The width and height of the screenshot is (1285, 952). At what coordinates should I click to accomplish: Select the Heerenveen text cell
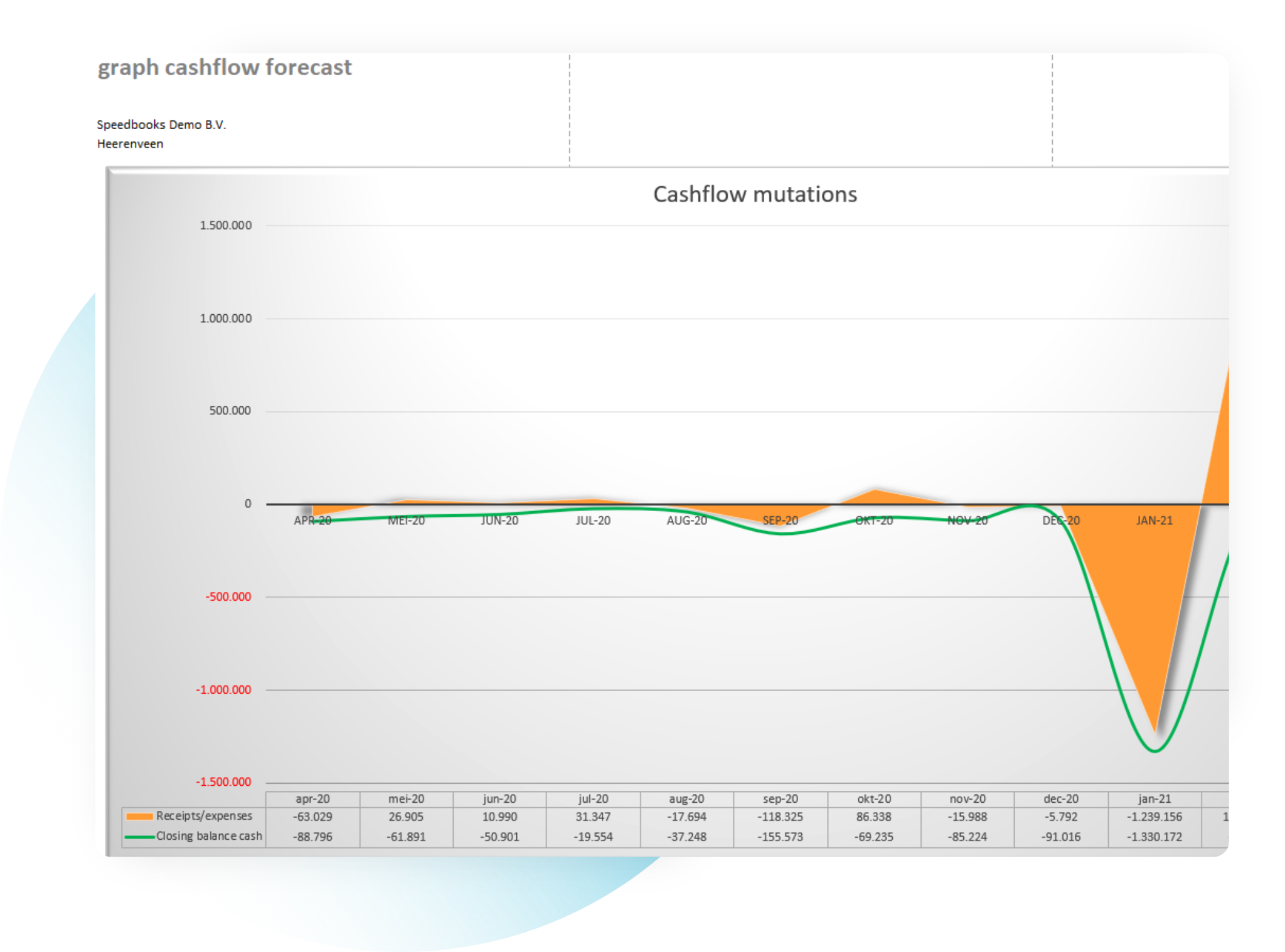(x=130, y=144)
